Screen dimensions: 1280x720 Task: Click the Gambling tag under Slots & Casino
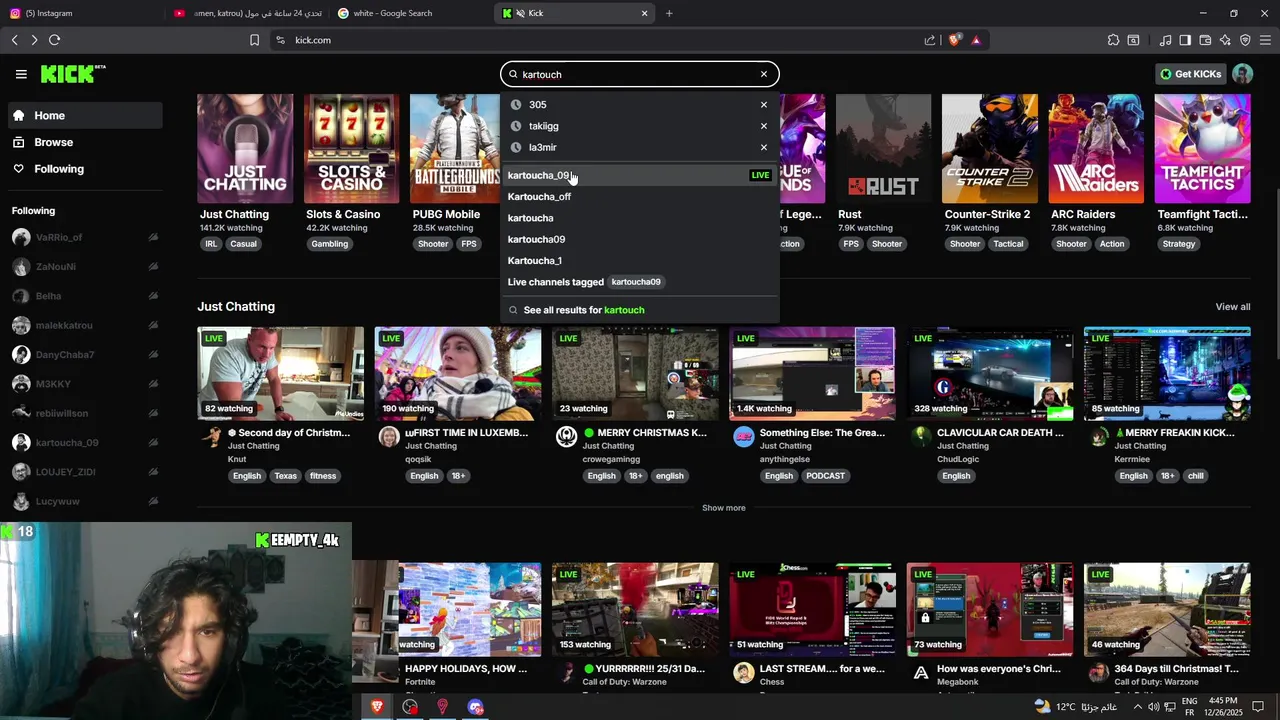[x=329, y=244]
